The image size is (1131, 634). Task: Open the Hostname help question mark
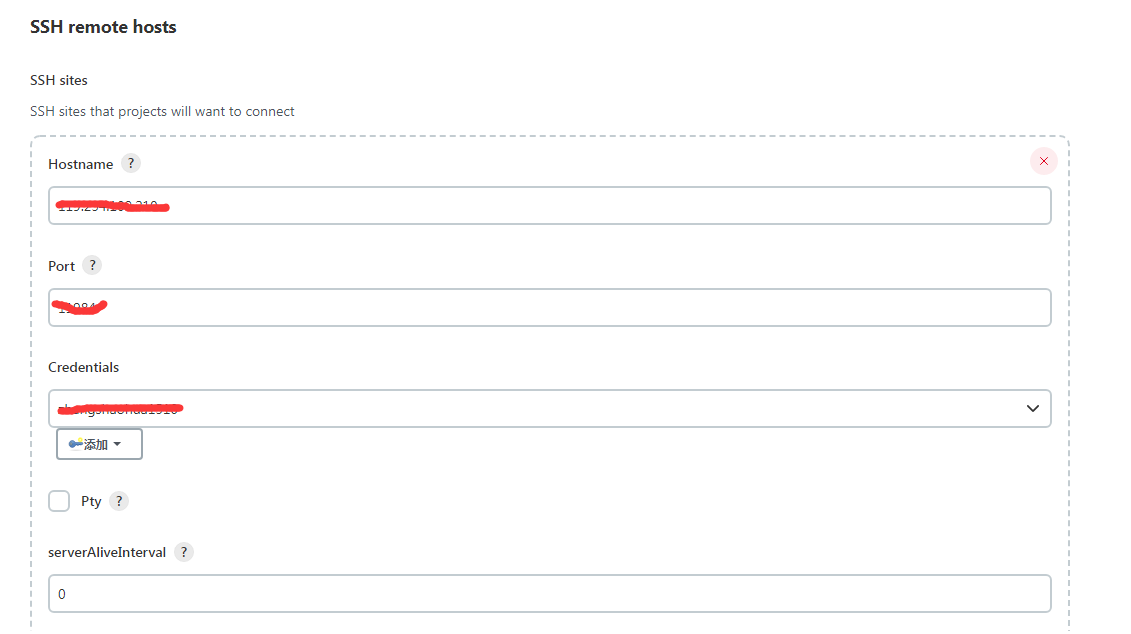[x=131, y=163]
